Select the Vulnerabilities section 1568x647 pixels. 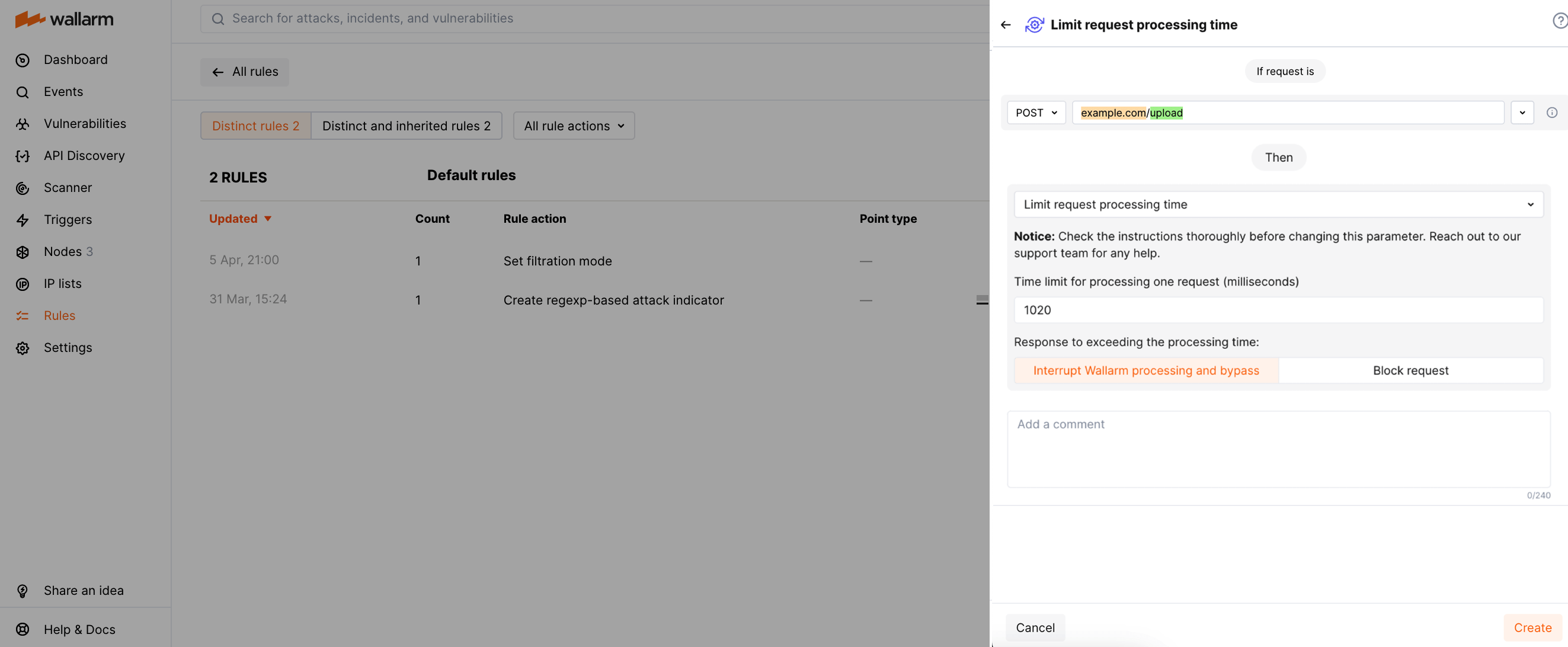[x=85, y=123]
